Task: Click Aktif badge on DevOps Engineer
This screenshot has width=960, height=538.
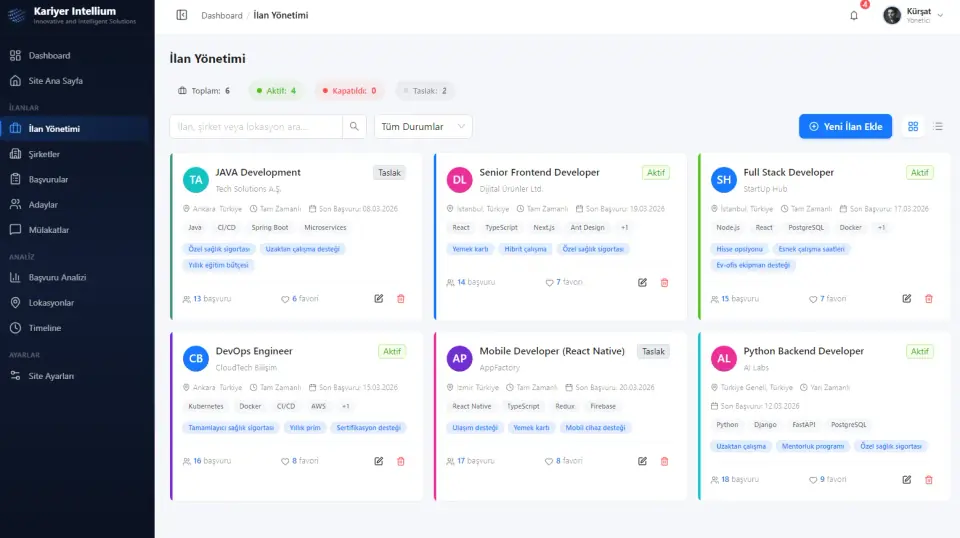Action: [x=392, y=351]
